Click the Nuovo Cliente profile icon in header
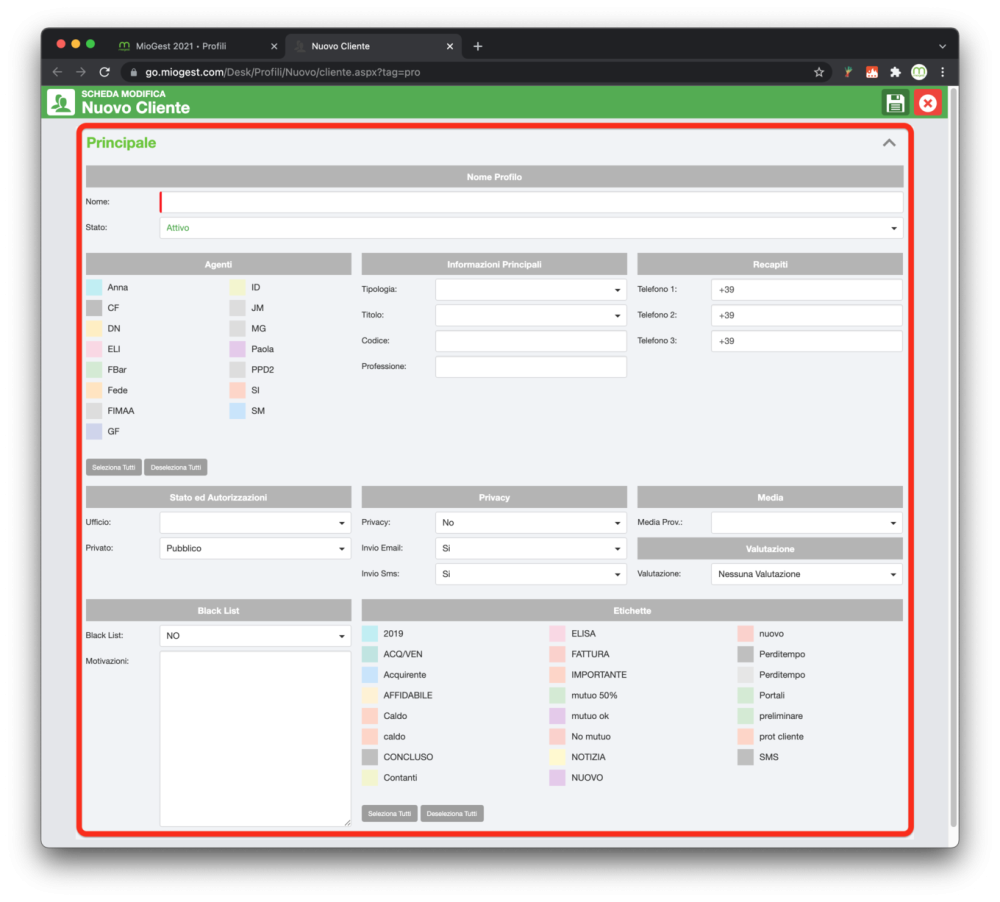The image size is (1000, 902). (x=61, y=103)
